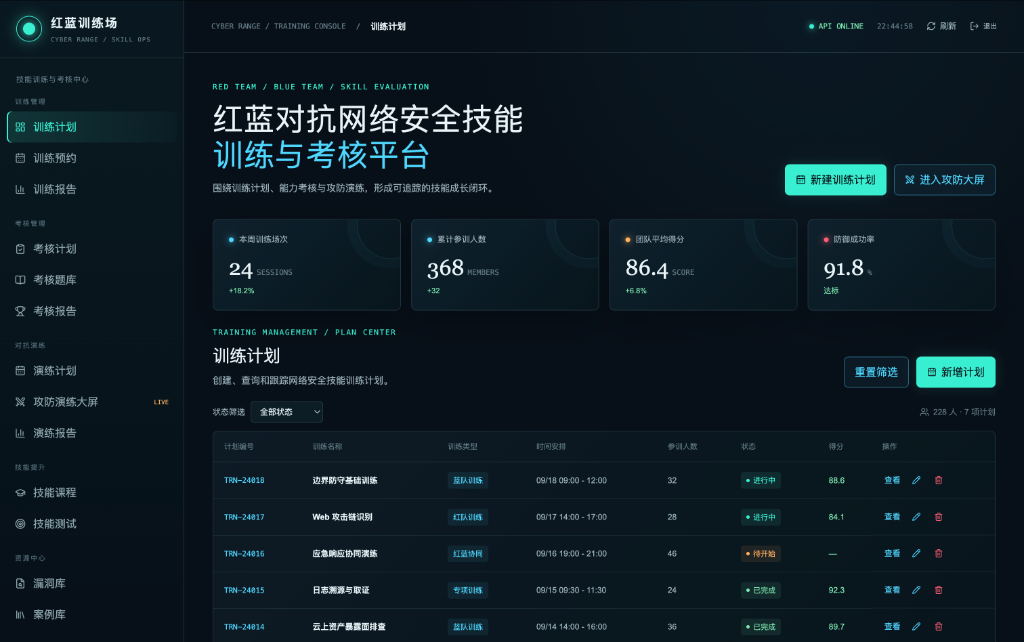The image size is (1024, 642).
Task: Click plan ID TRN-24014
Action: 244,627
